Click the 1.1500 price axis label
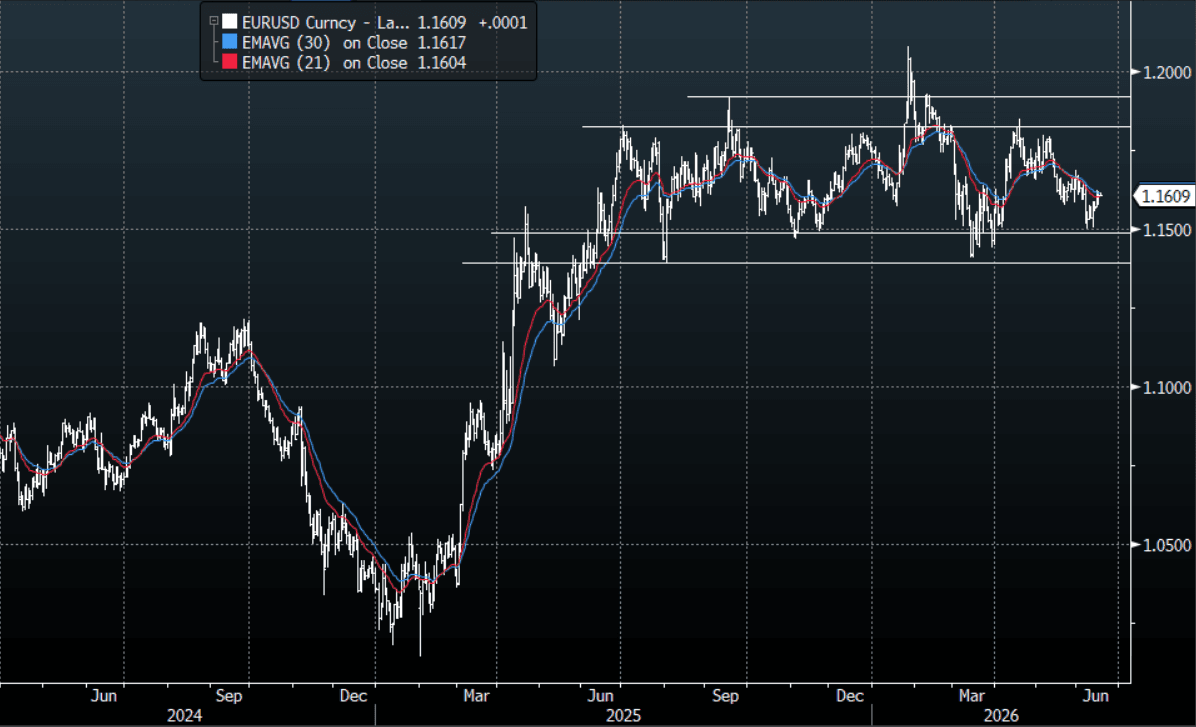This screenshot has height=727, width=1196. 1166,230
